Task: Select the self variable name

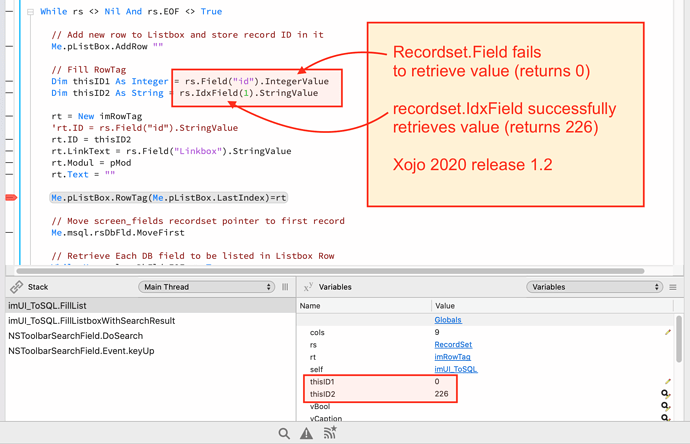Action: point(316,369)
